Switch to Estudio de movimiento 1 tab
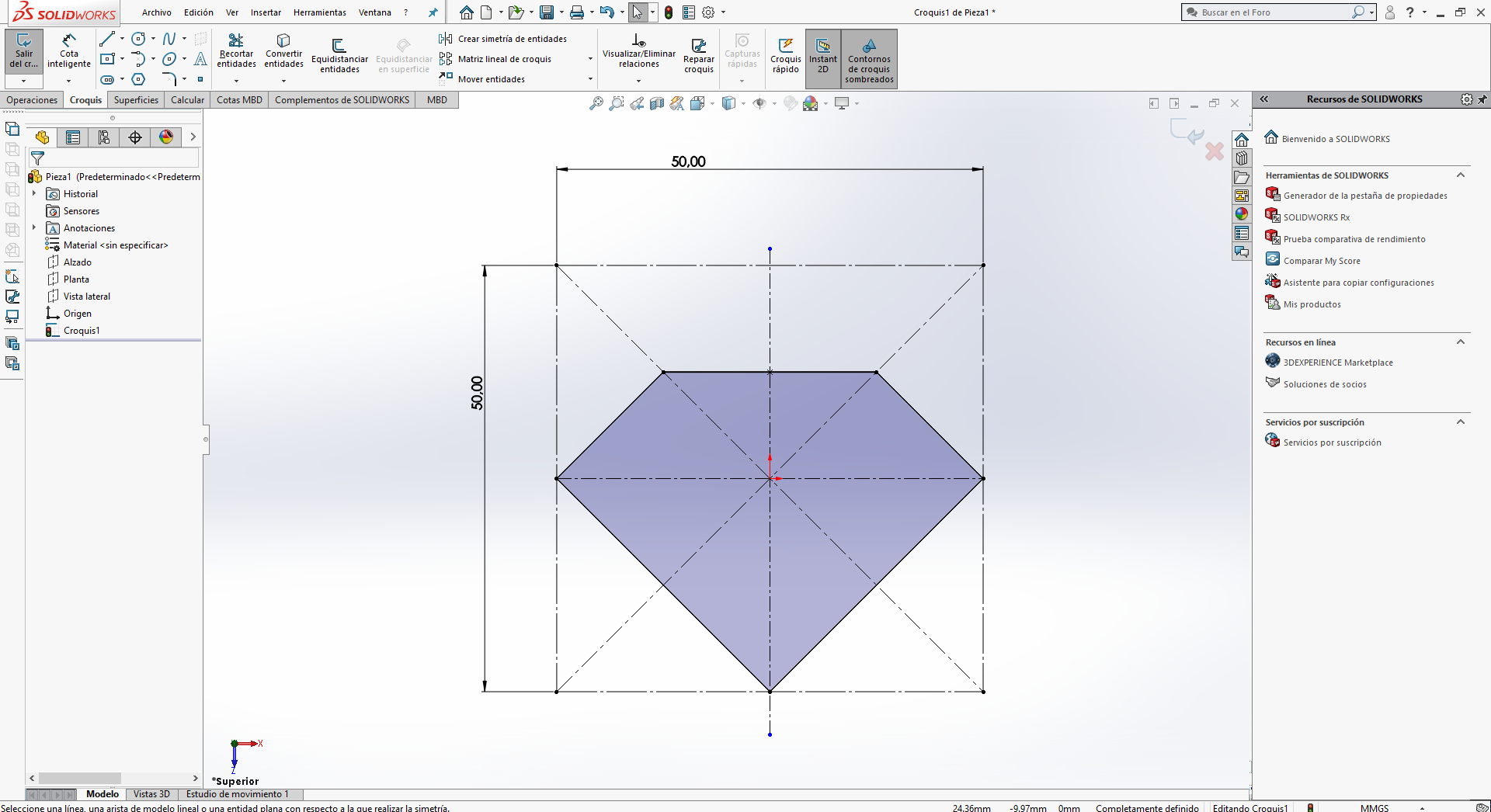The width and height of the screenshot is (1491, 812). click(x=237, y=794)
